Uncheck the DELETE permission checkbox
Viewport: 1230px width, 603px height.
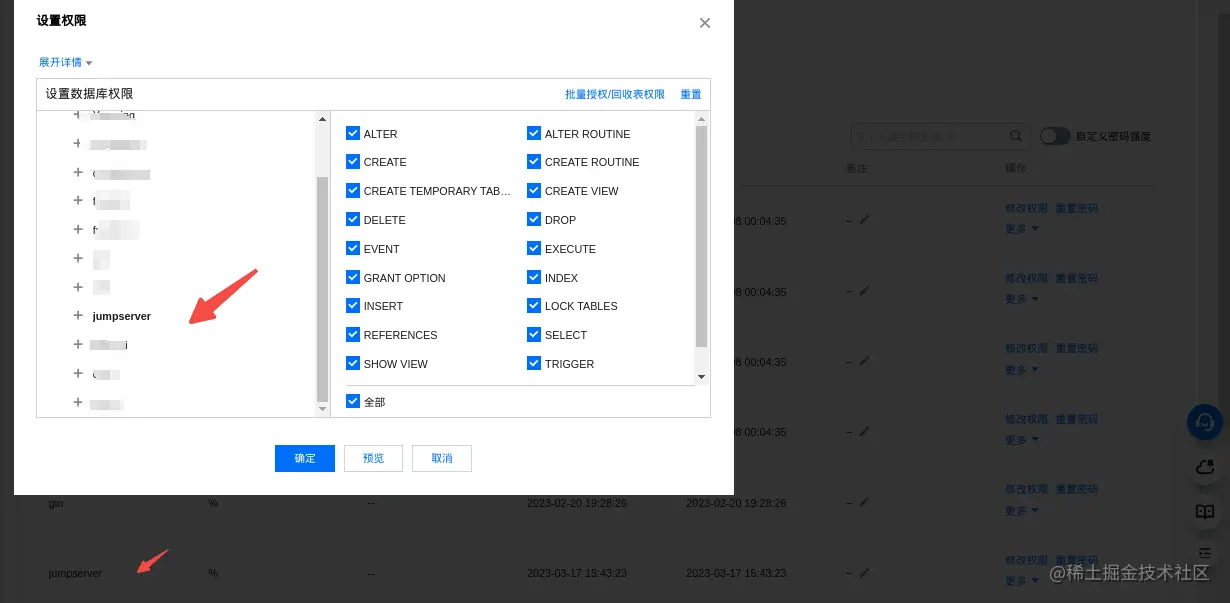[x=353, y=220]
